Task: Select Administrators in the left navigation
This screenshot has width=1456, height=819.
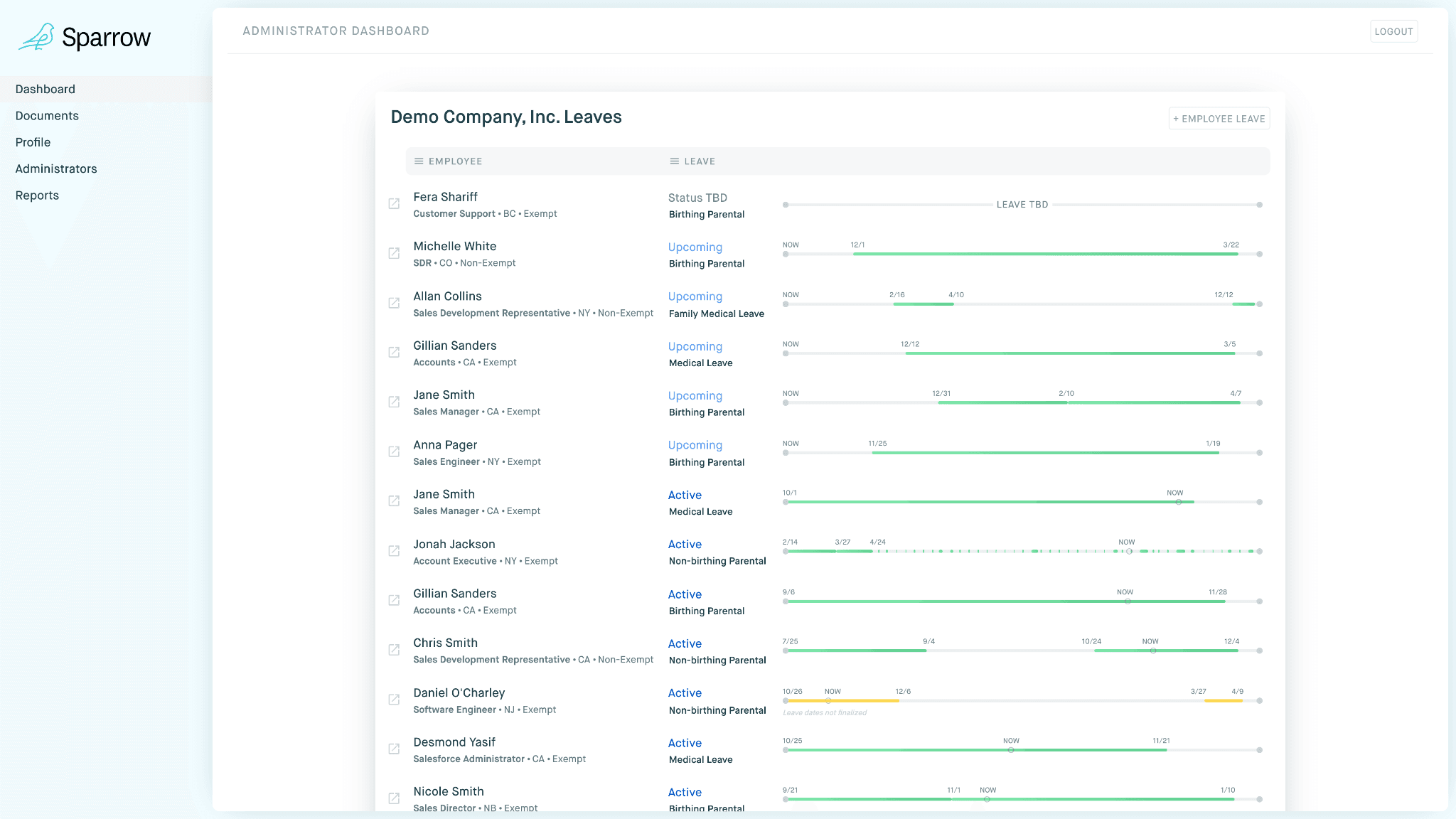Action: point(56,169)
